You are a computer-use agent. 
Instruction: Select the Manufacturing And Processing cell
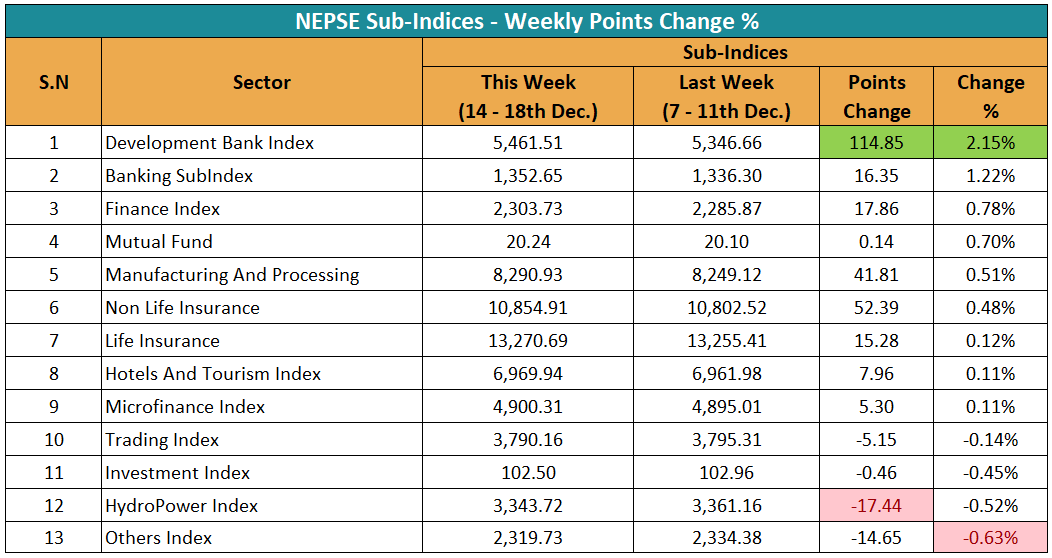(x=232, y=275)
